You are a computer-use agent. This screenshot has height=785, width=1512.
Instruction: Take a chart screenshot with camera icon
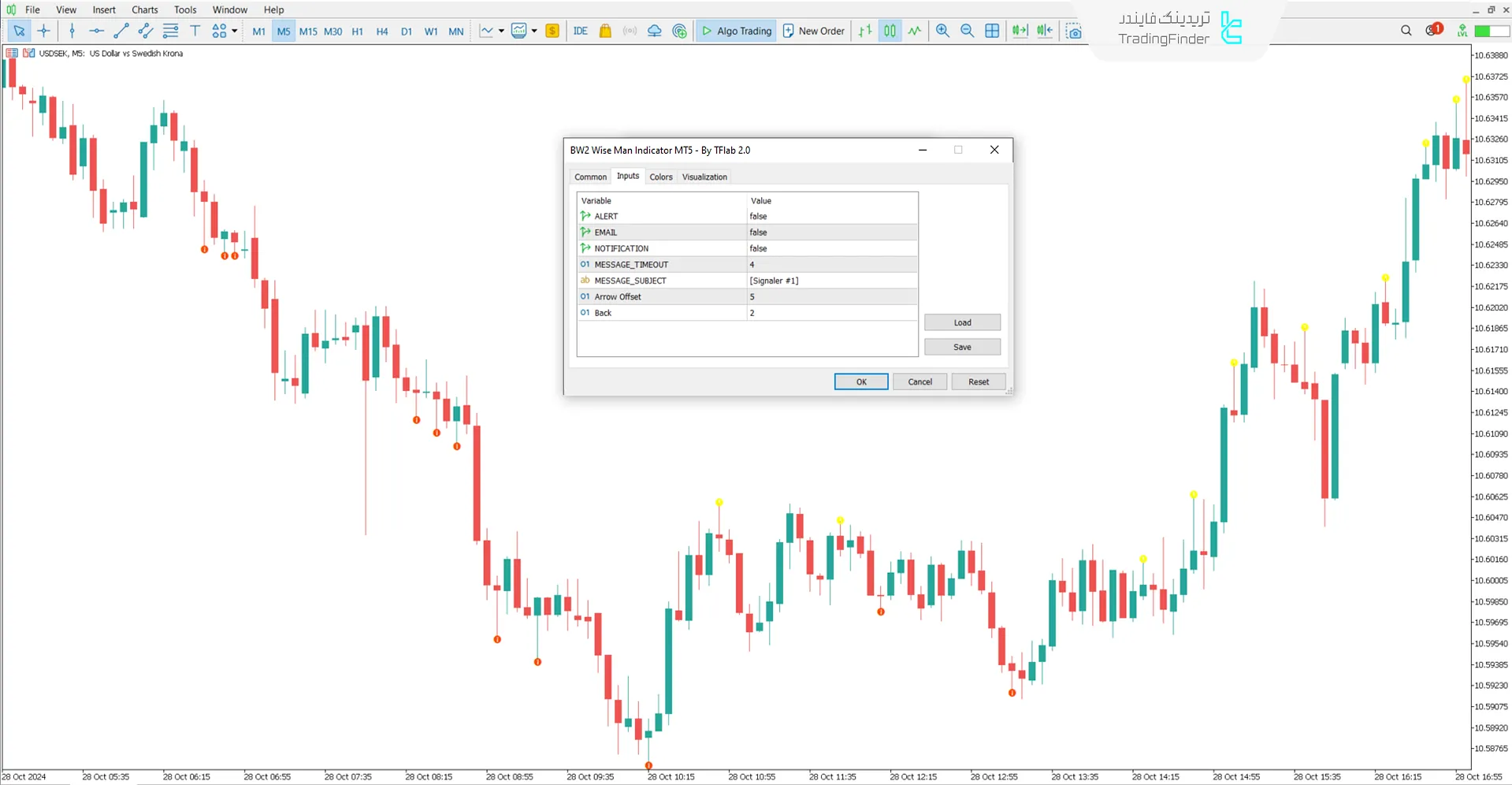click(x=1073, y=31)
